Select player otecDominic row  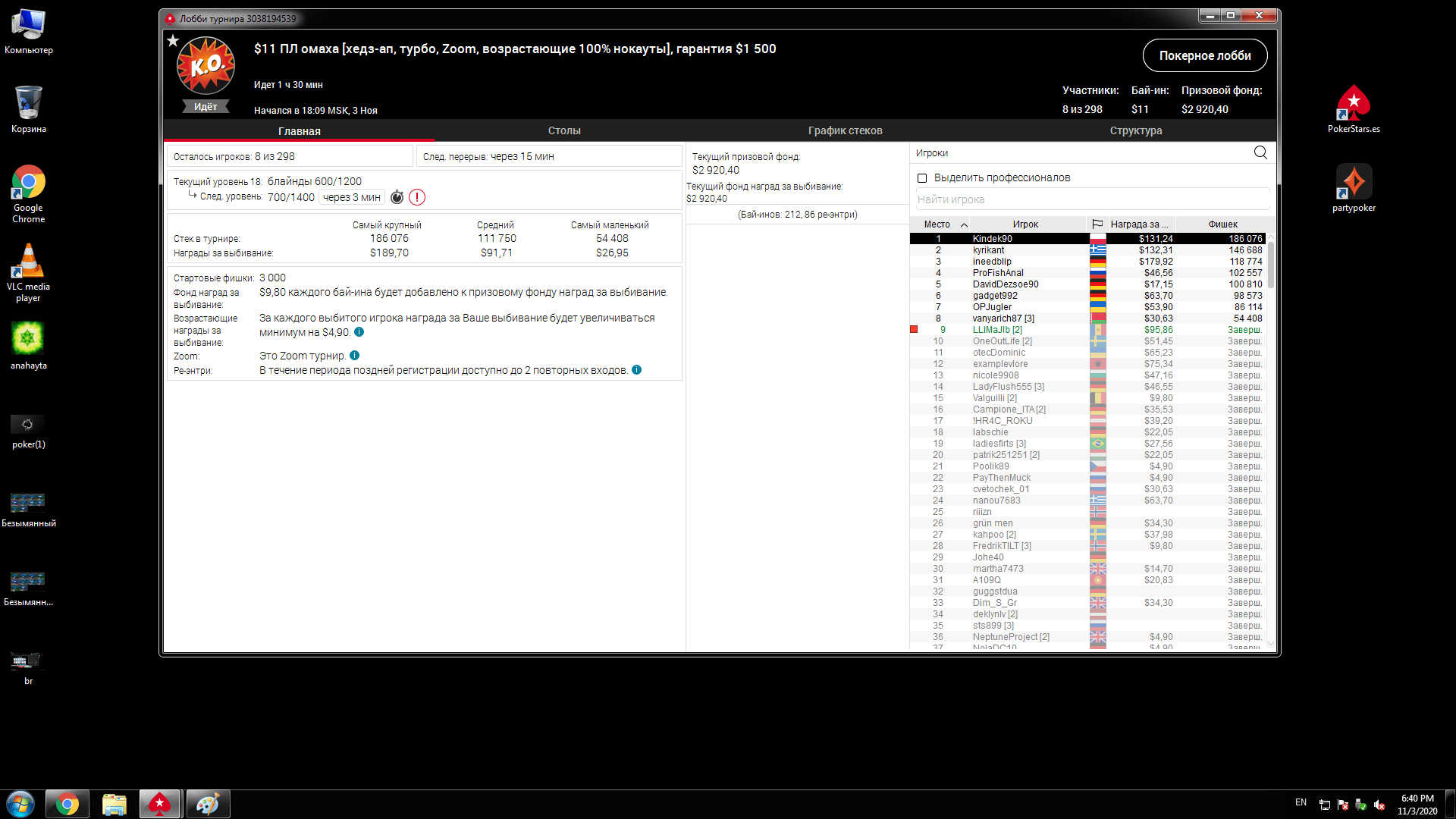click(x=1088, y=353)
